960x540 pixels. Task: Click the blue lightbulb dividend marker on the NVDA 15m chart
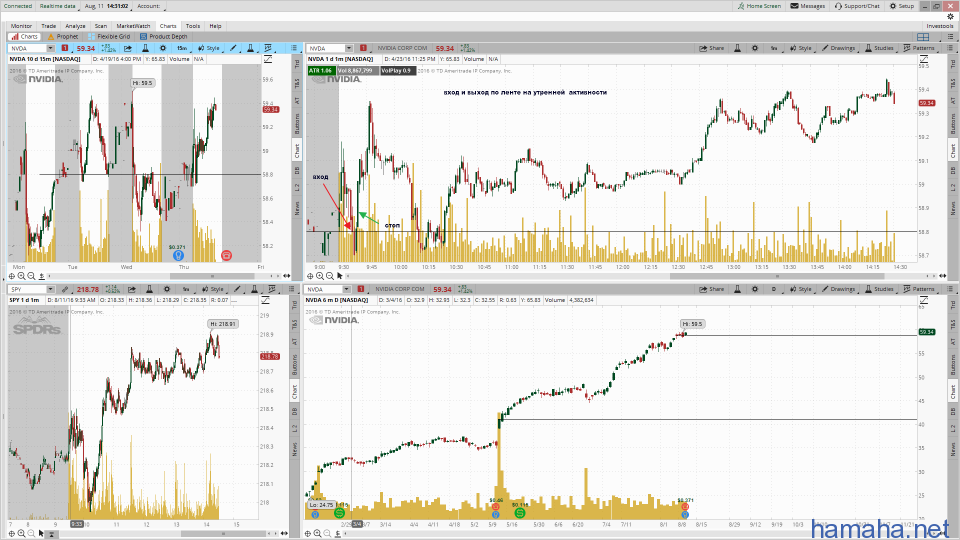point(178,255)
